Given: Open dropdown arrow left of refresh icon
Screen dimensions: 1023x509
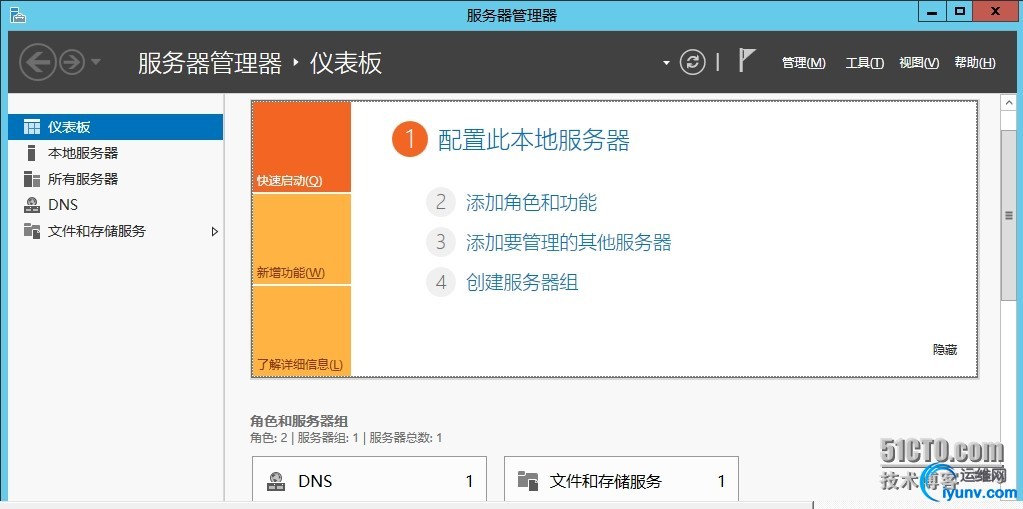Looking at the screenshot, I should (x=666, y=63).
